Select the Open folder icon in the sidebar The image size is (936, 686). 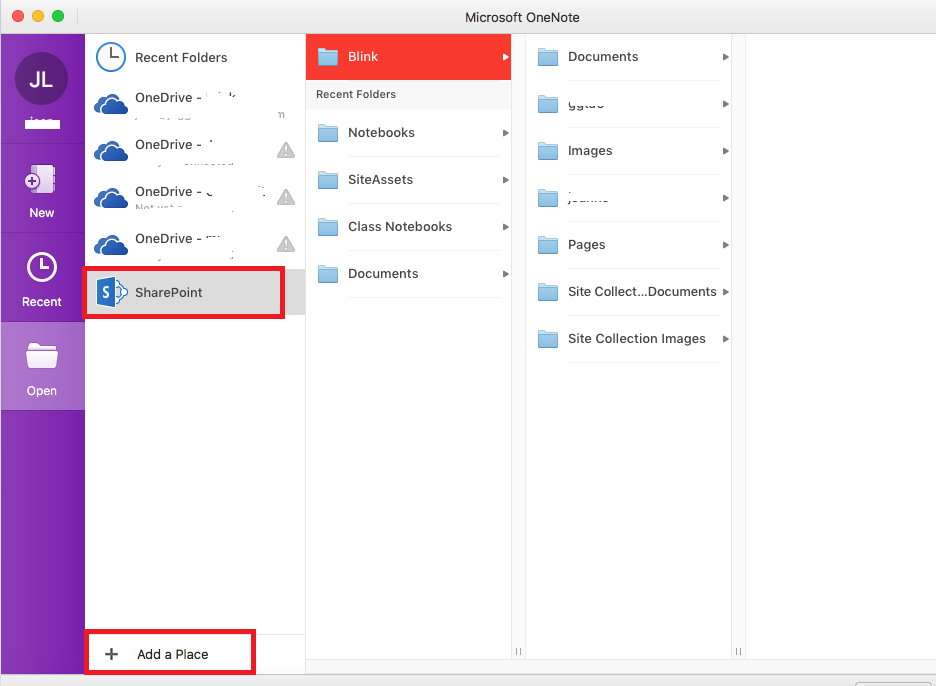[x=42, y=356]
